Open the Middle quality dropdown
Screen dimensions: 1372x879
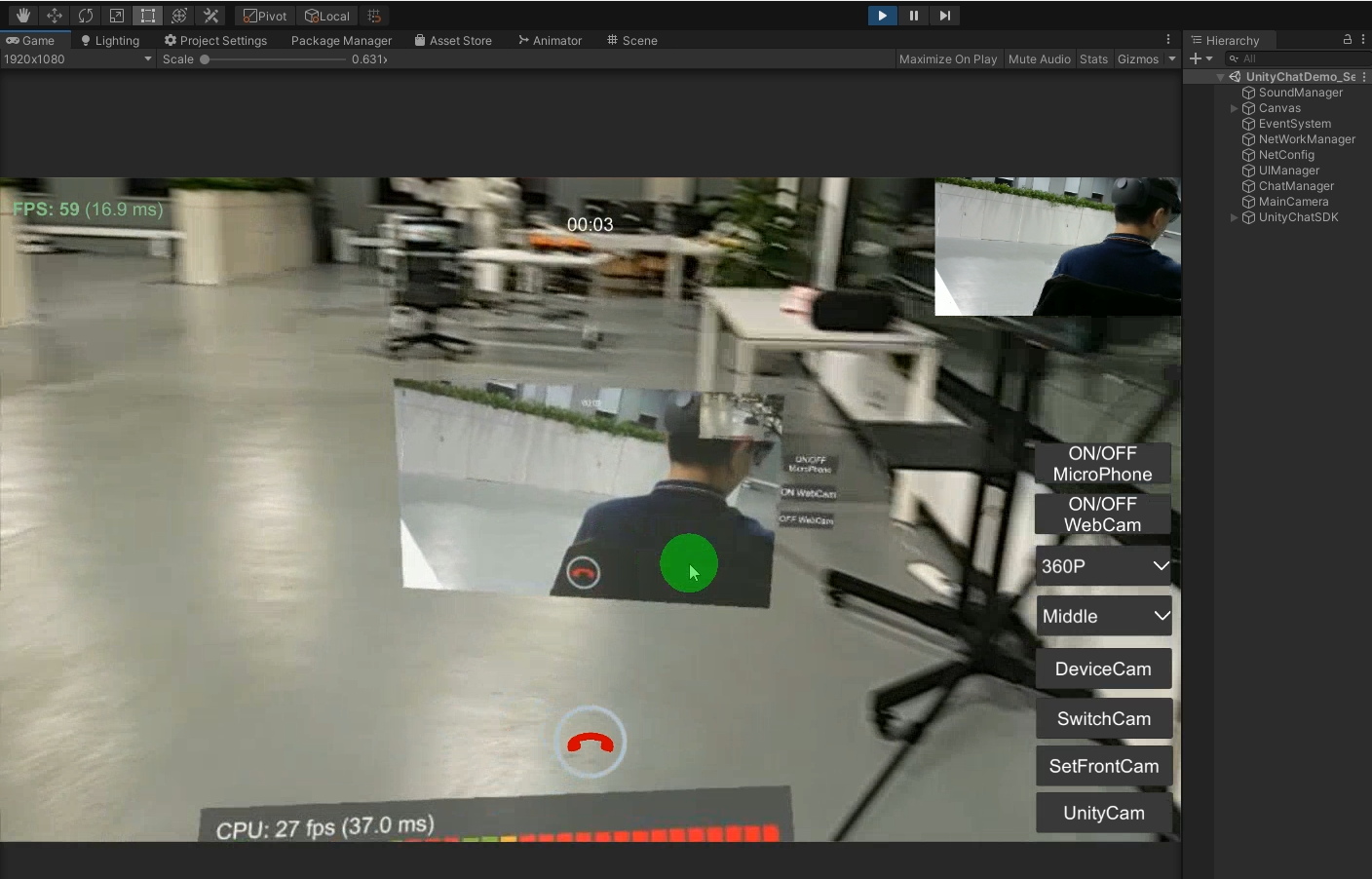click(1103, 616)
